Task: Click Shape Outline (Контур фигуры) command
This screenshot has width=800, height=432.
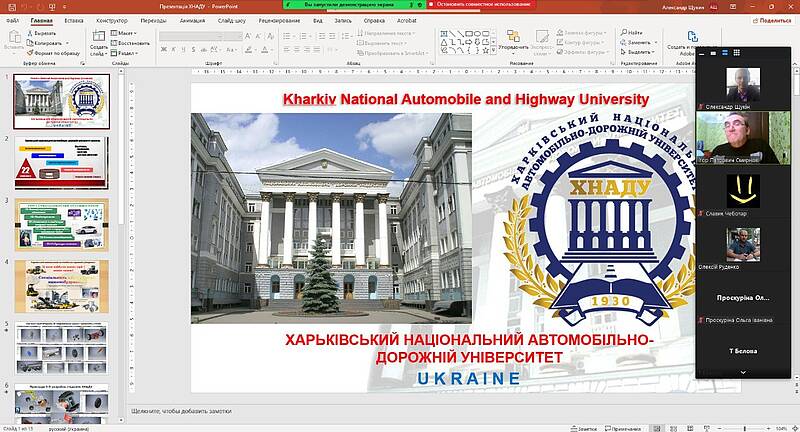Action: pyautogui.click(x=580, y=42)
